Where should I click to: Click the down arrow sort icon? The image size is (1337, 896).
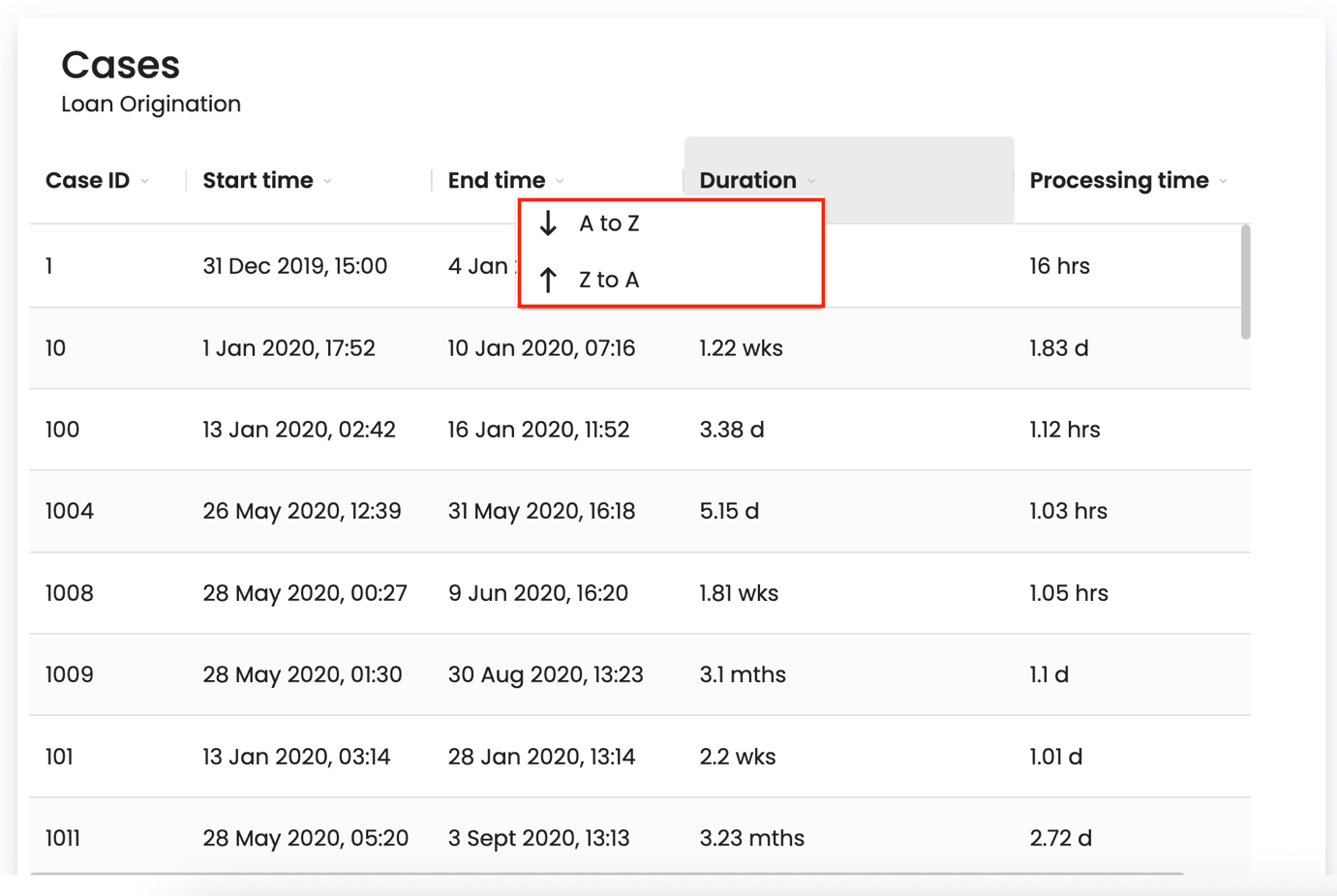click(548, 224)
